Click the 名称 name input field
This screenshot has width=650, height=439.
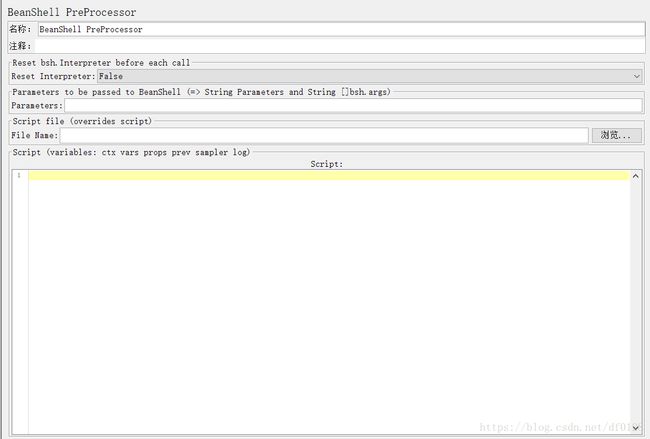tap(341, 29)
